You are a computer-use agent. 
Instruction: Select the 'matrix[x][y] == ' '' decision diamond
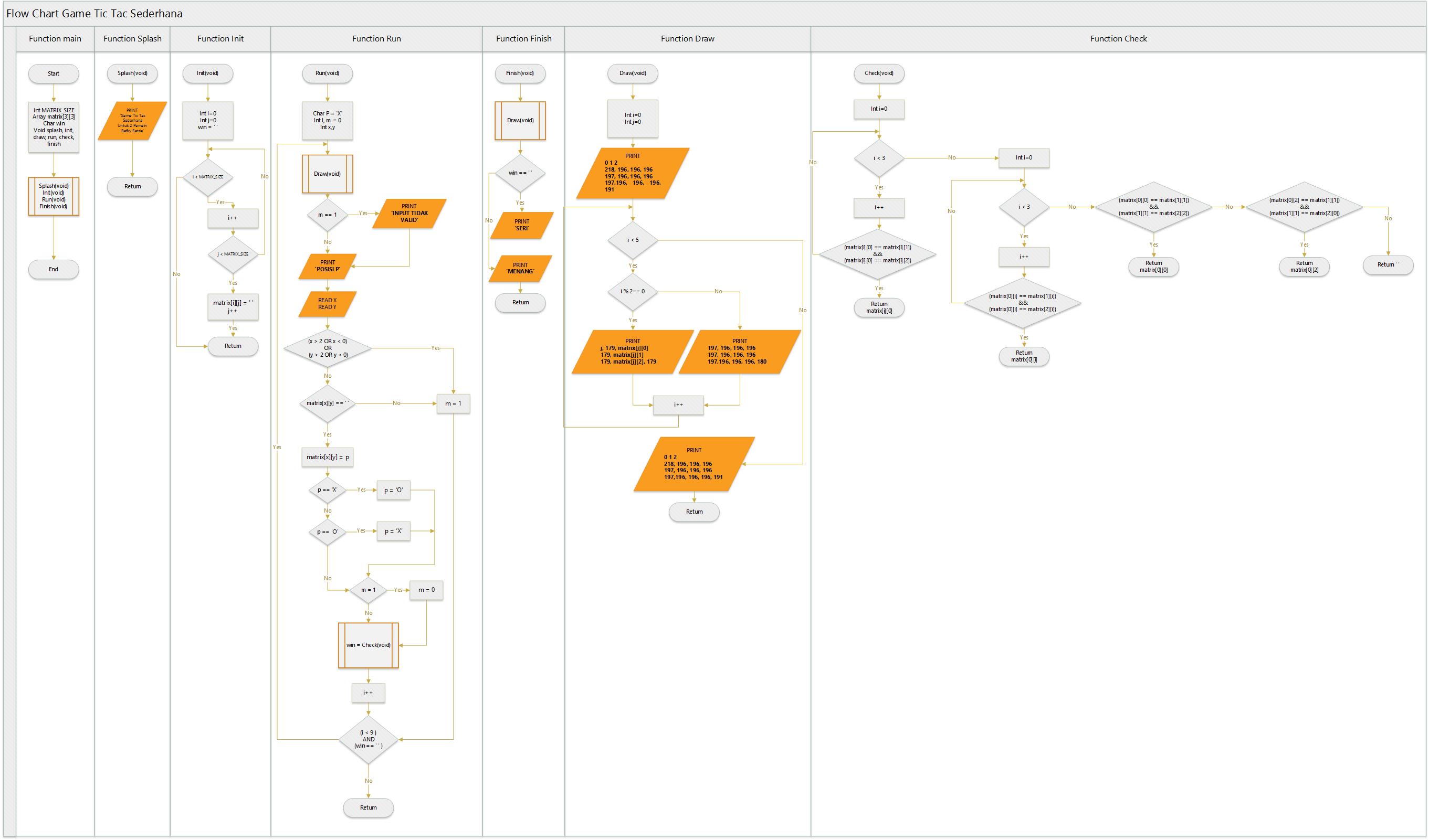click(327, 403)
